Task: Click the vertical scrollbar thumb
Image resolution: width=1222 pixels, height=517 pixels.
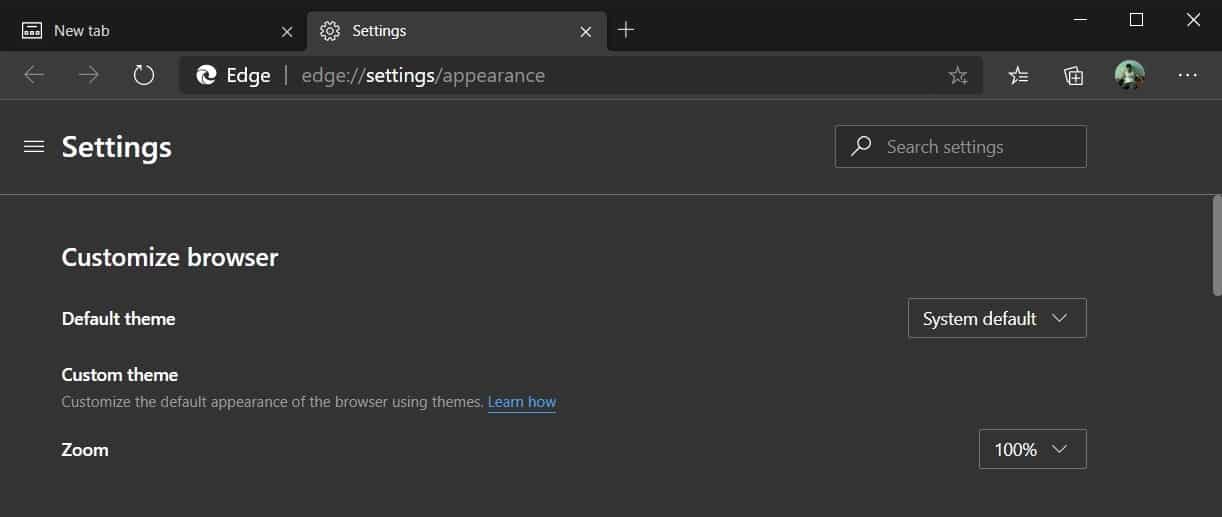Action: (x=1213, y=245)
